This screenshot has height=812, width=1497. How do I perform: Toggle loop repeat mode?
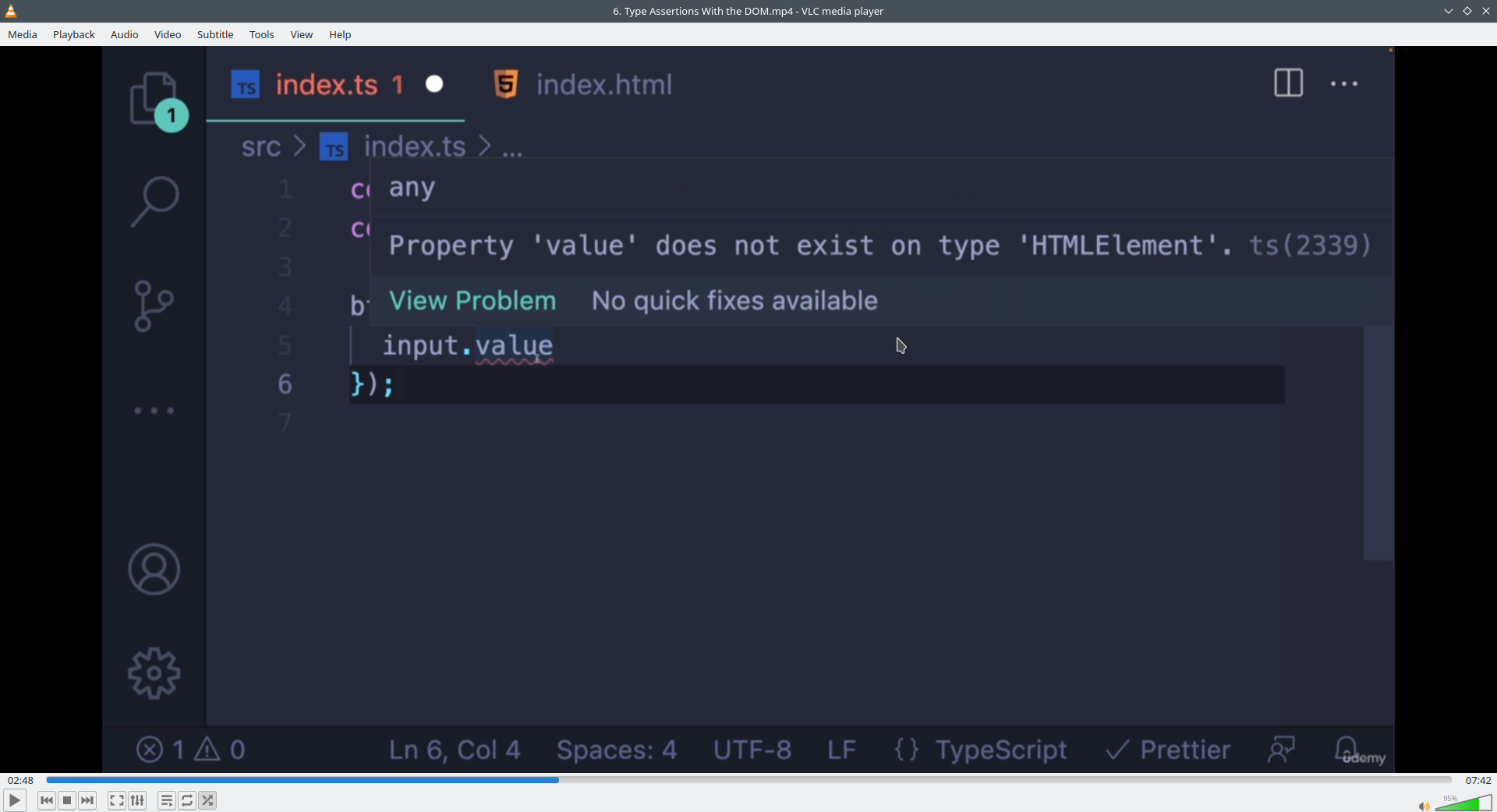187,800
